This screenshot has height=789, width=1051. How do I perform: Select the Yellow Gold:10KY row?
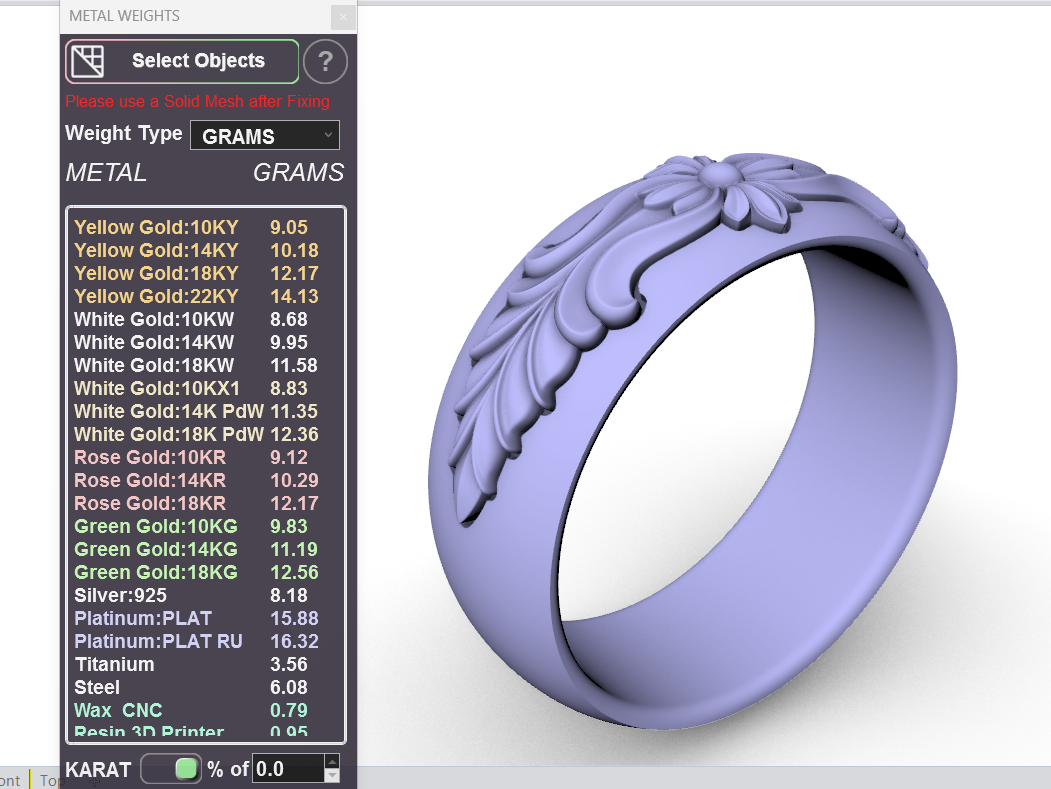(x=206, y=227)
